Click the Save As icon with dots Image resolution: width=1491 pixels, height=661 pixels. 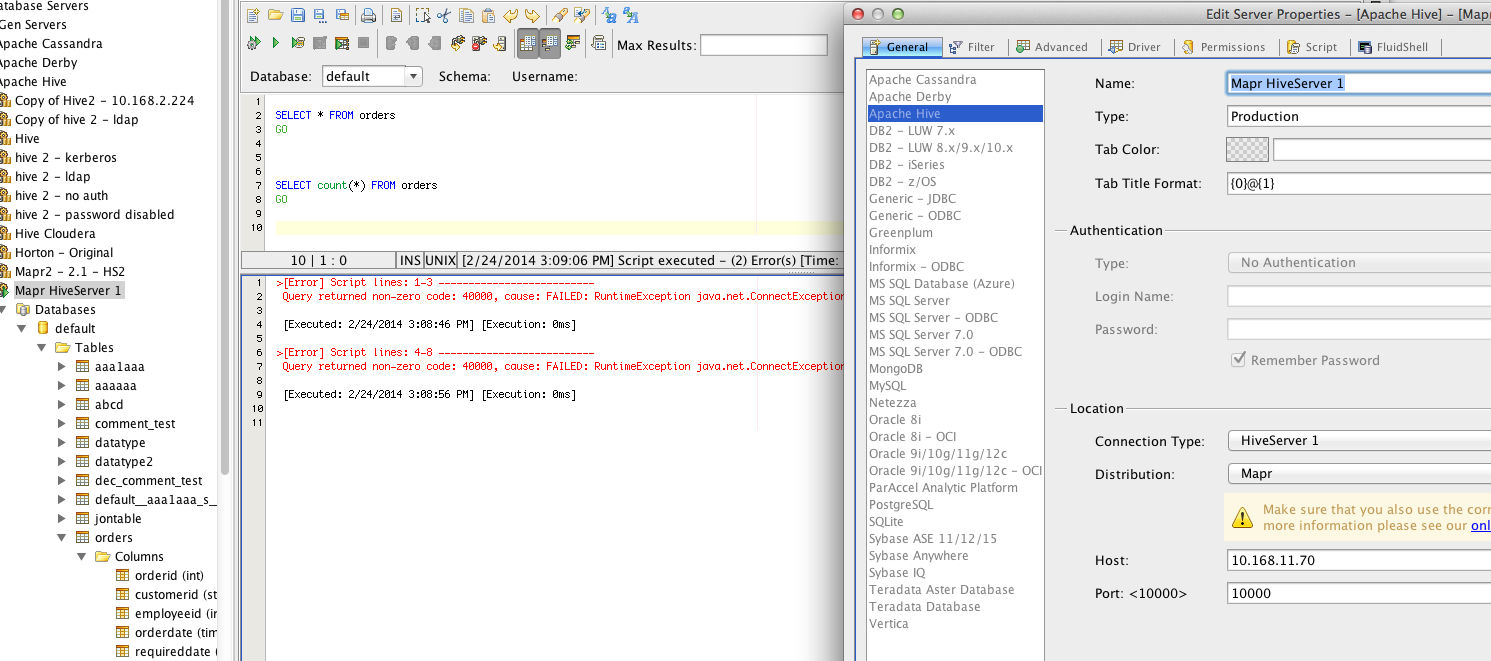pos(319,16)
